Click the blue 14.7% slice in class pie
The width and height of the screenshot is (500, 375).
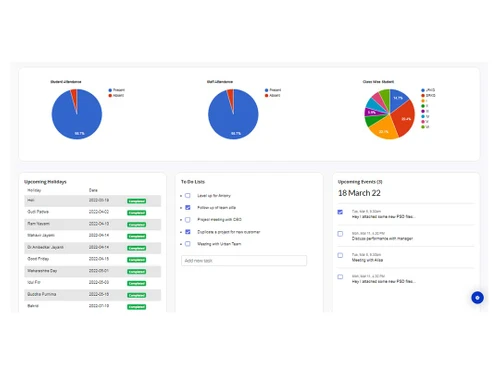click(x=397, y=99)
